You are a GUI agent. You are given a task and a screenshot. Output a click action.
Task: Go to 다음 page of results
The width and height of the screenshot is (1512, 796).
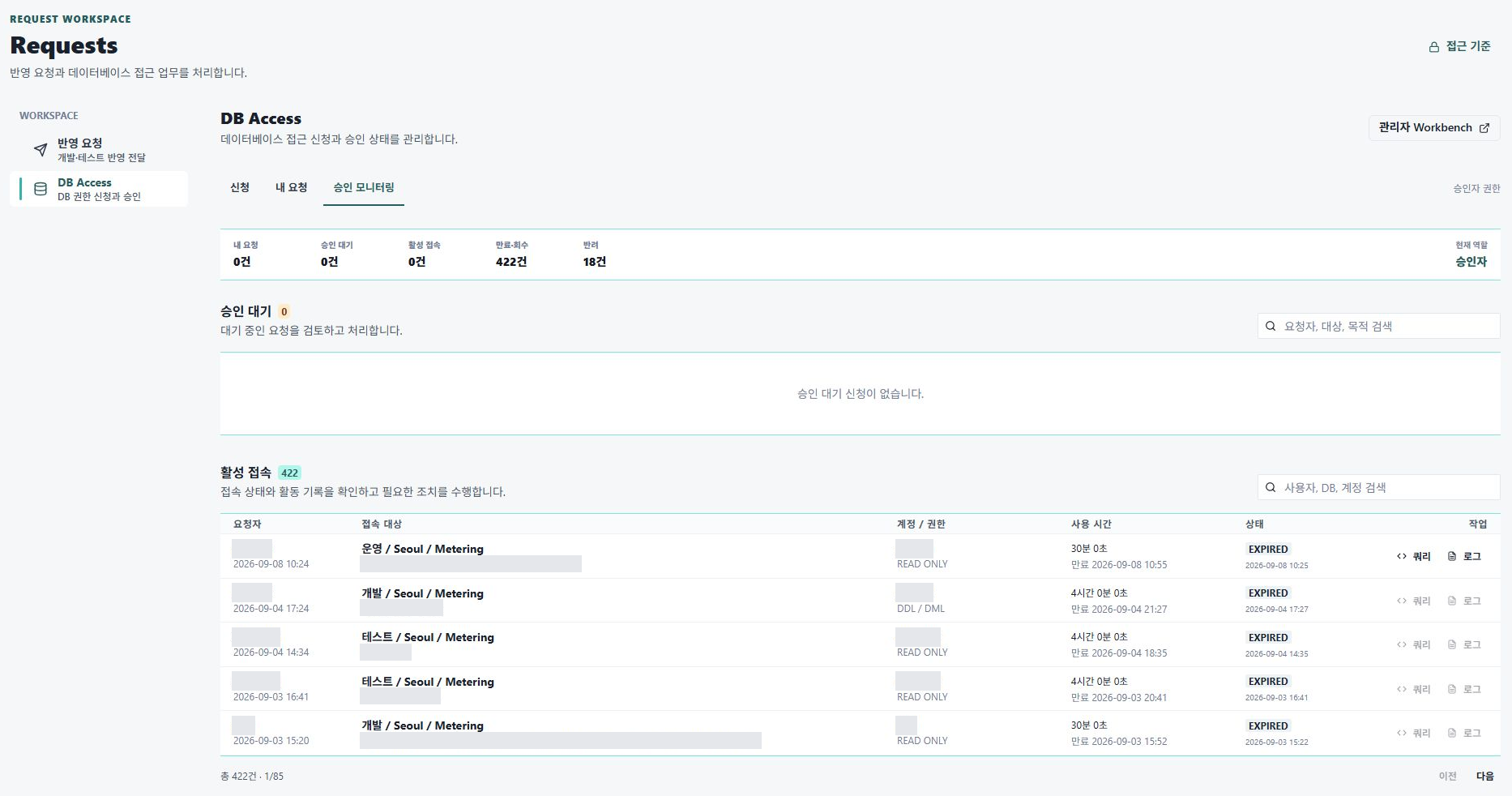(1484, 776)
